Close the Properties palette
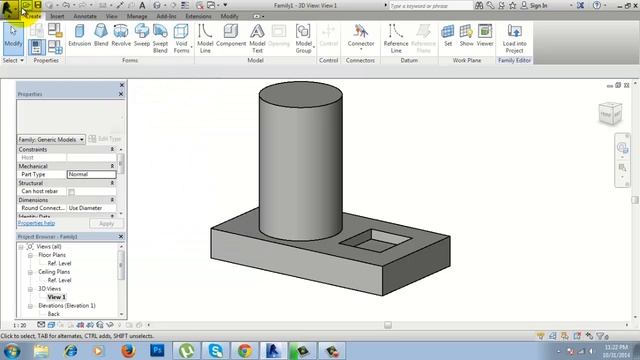The image size is (640, 360). 121,94
